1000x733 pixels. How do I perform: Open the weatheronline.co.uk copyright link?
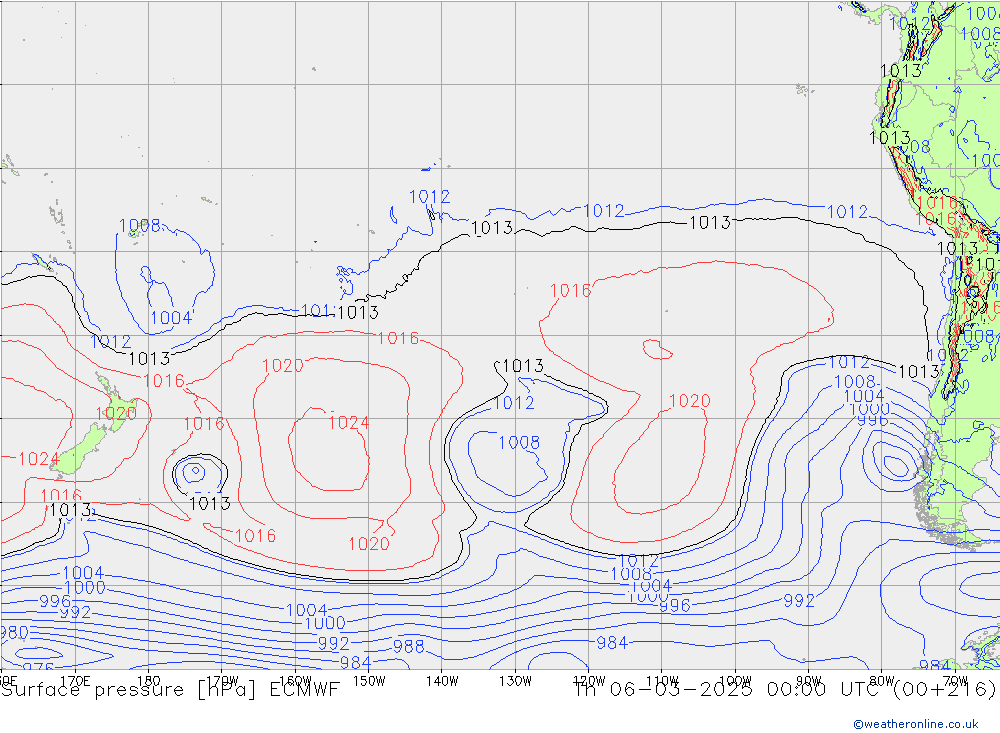(x=915, y=723)
